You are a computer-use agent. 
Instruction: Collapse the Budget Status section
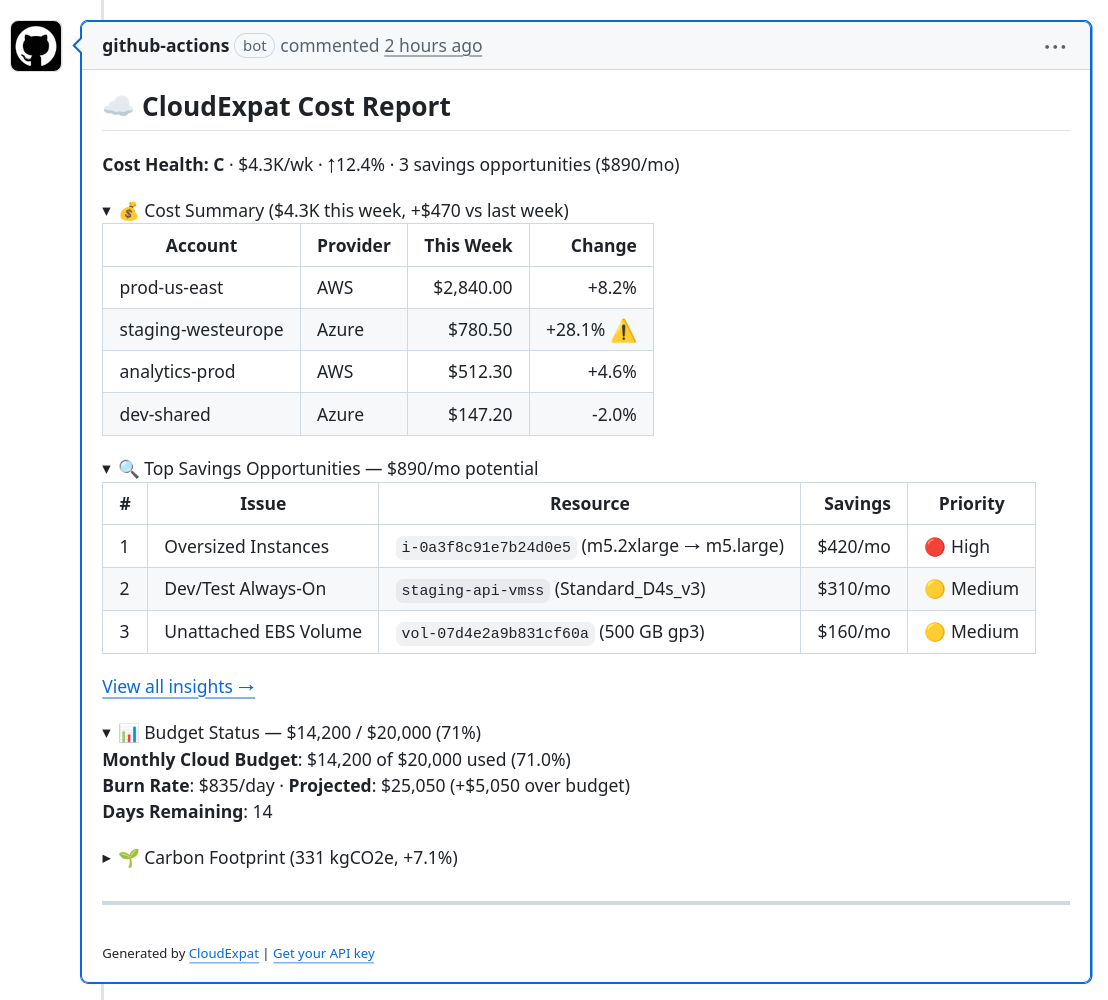pos(107,732)
